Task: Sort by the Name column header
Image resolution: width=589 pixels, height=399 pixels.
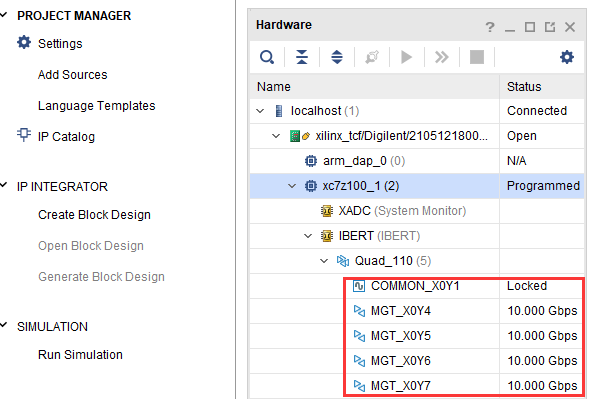Action: pos(375,87)
